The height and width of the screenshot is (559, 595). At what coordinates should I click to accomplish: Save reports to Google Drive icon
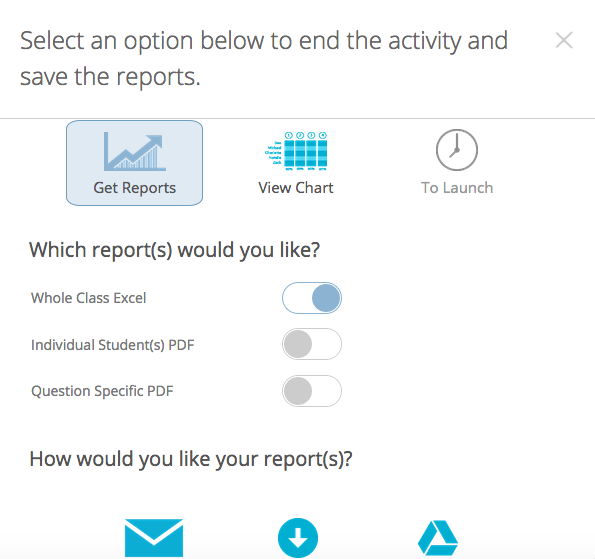pyautogui.click(x=438, y=538)
